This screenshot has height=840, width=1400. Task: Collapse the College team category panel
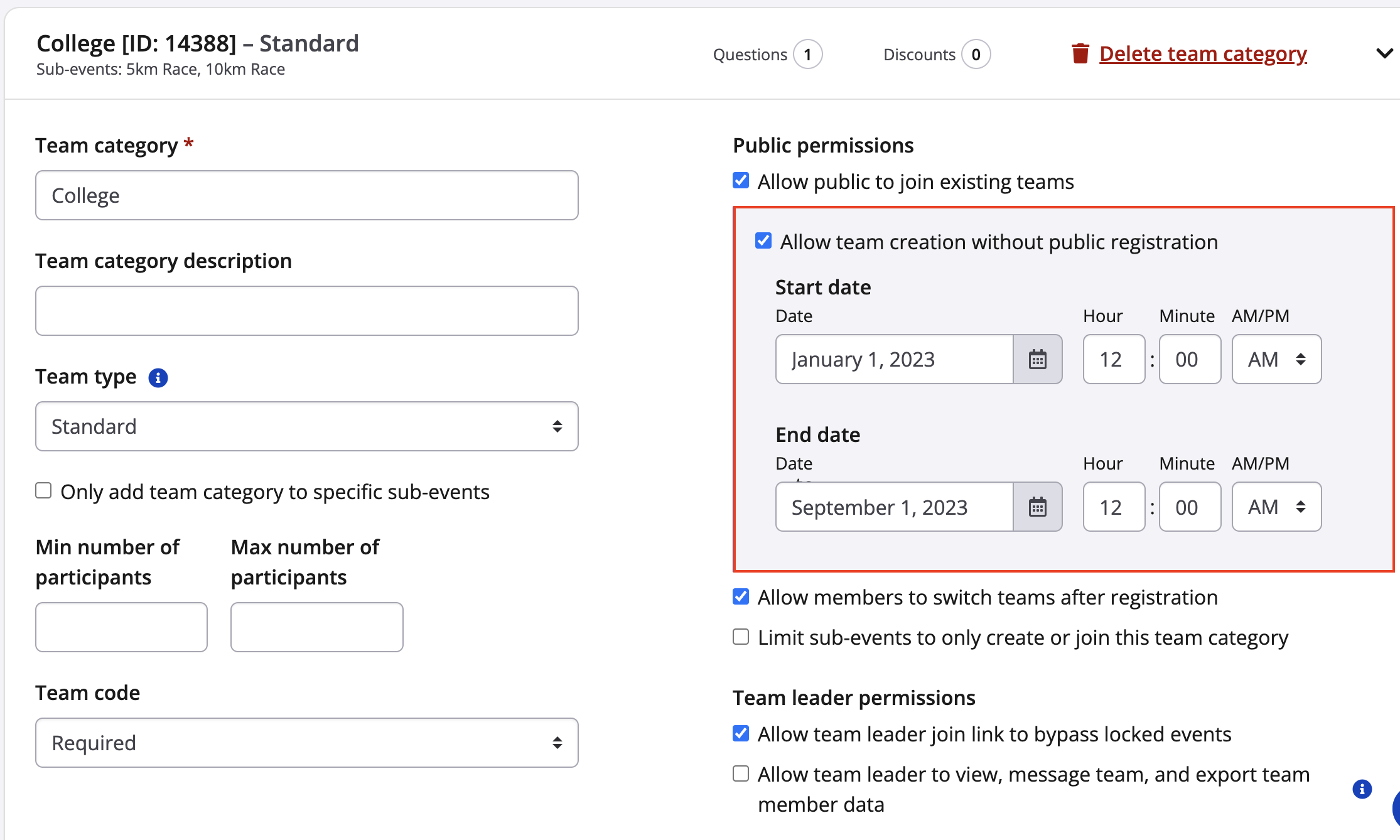[1384, 54]
